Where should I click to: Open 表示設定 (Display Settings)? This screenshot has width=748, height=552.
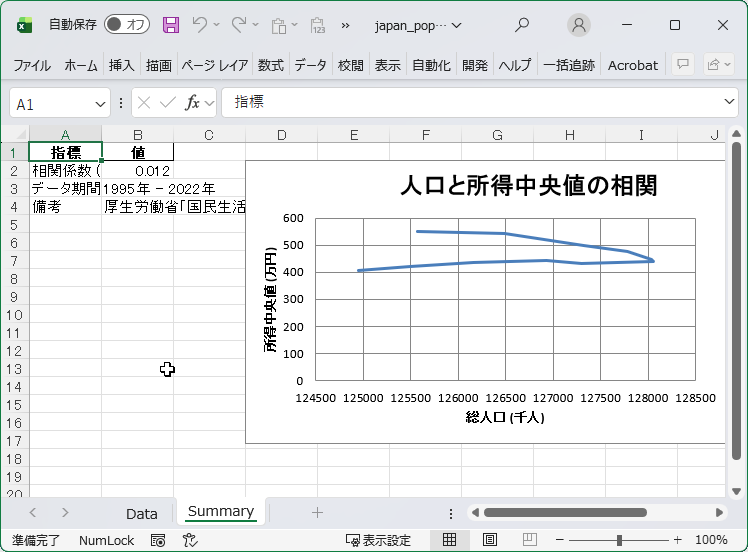[378, 540]
